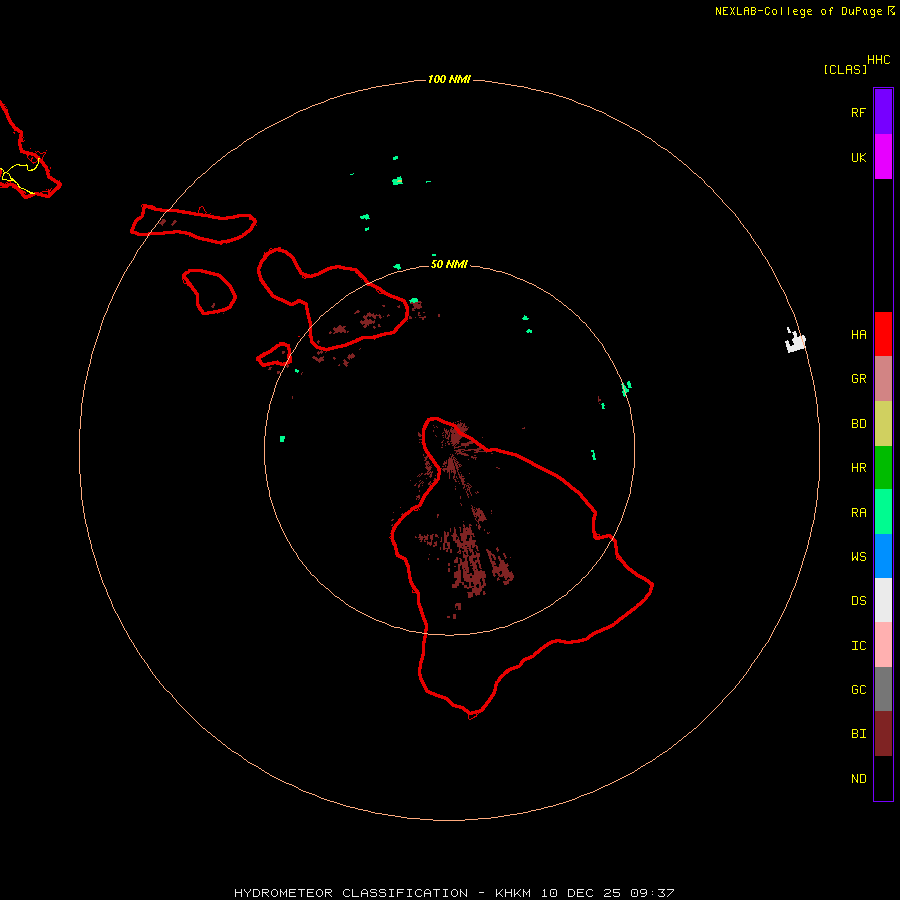Click the 'HA' legend label
900x900 pixels.
coord(858,334)
